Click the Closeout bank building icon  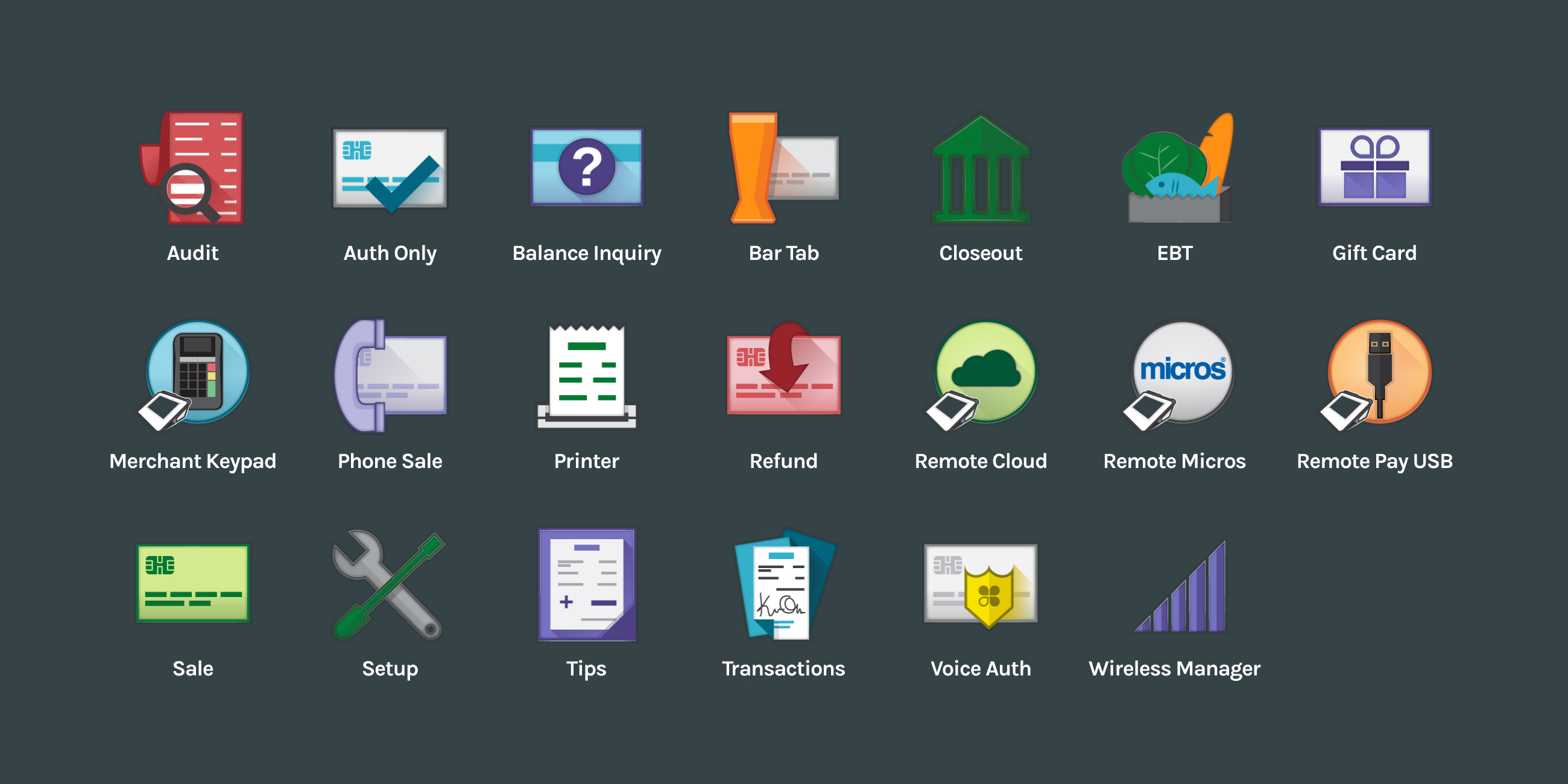[x=981, y=169]
